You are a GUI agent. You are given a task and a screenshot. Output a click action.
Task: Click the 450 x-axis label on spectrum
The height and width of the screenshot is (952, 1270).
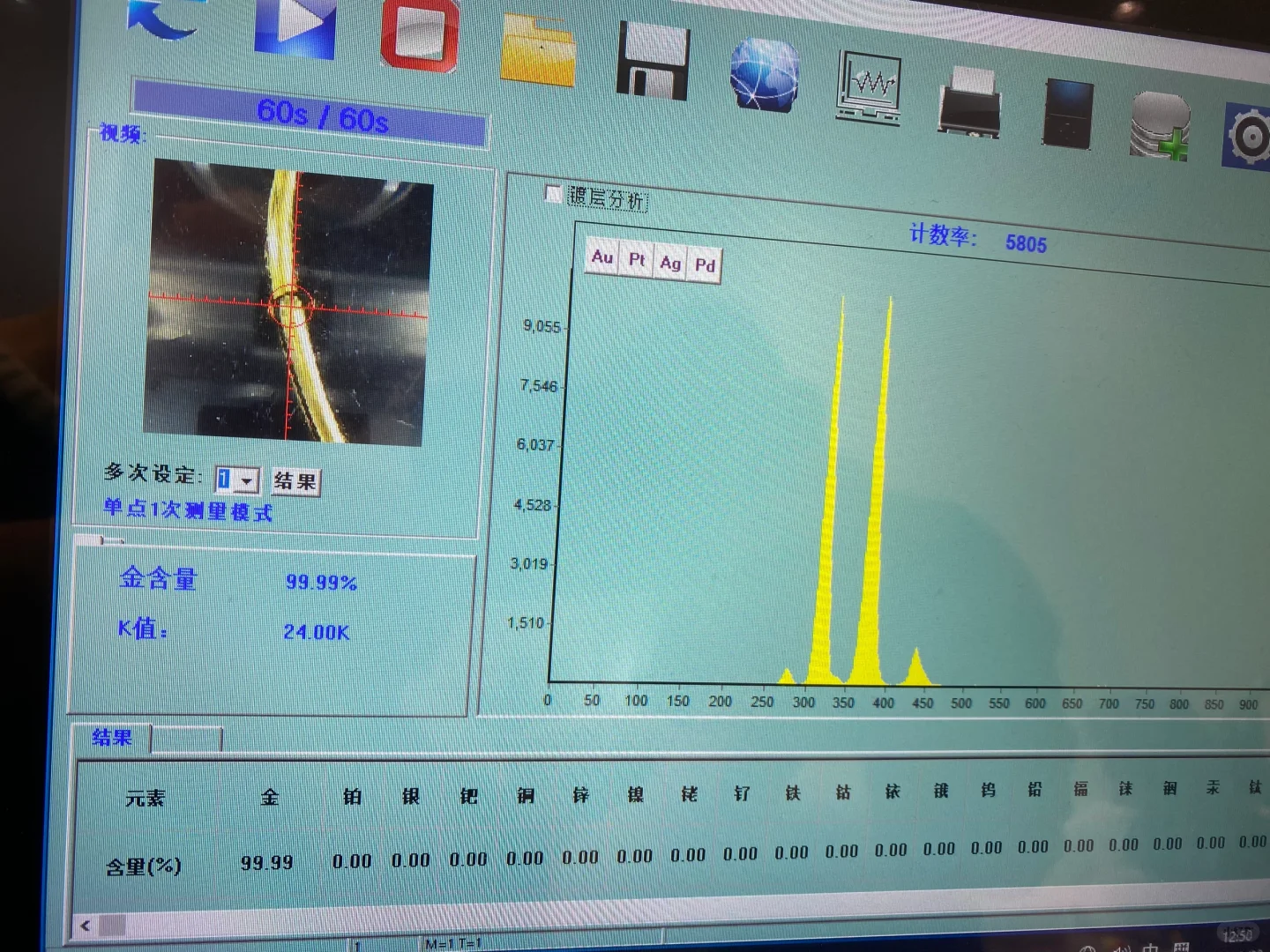(x=923, y=703)
